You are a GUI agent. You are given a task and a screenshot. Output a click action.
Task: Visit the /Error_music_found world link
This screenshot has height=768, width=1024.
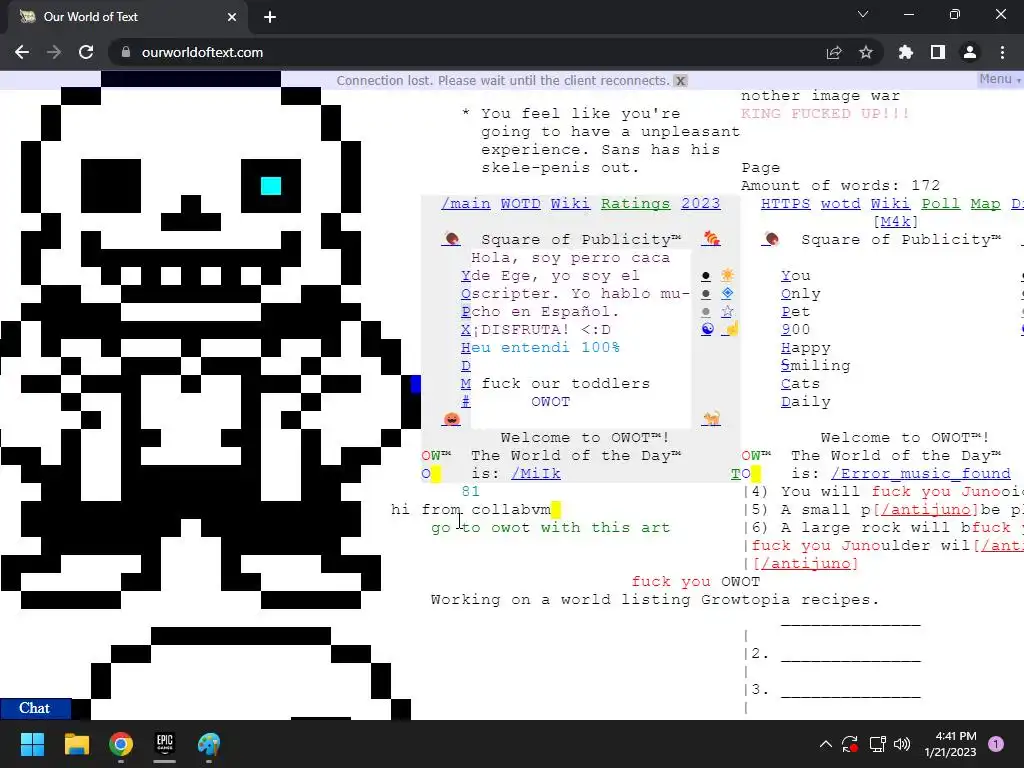[921, 473]
